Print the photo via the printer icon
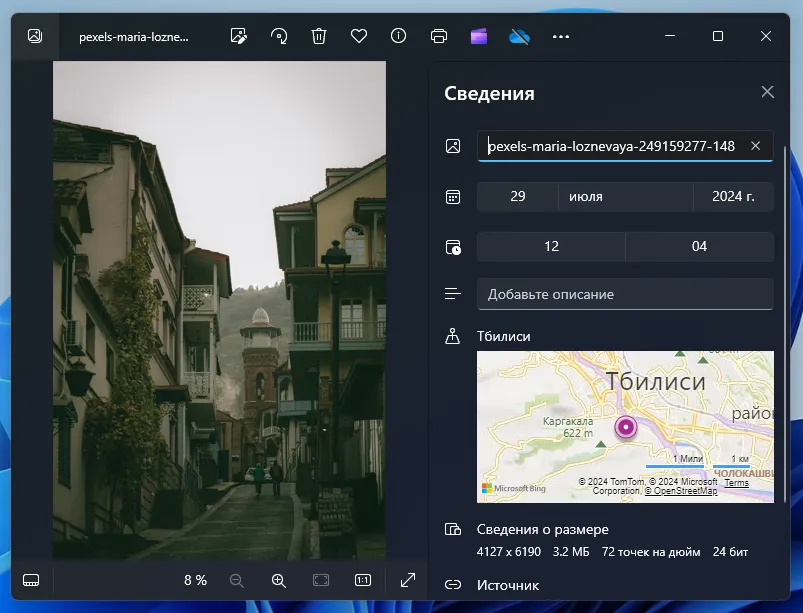 (438, 36)
